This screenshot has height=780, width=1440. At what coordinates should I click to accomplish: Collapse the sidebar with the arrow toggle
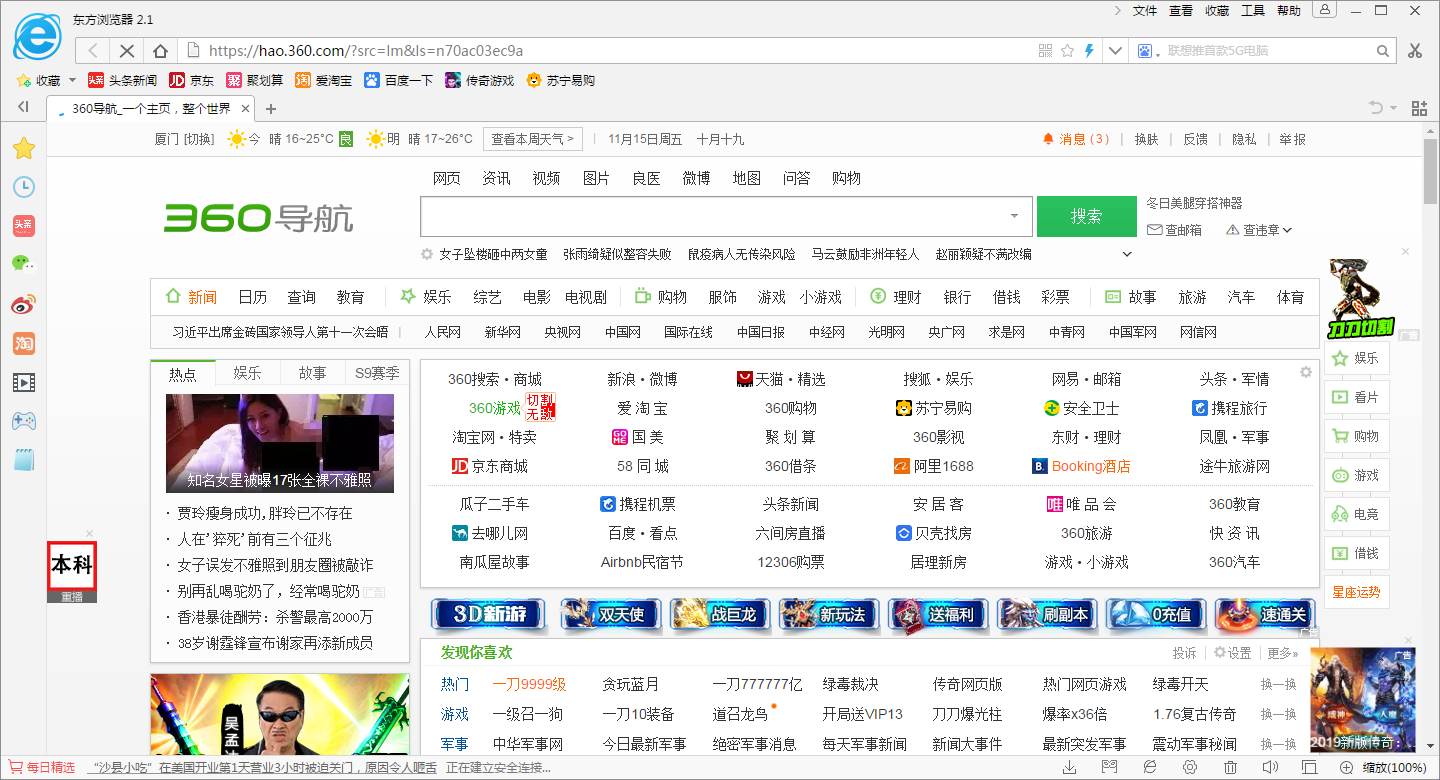23,108
